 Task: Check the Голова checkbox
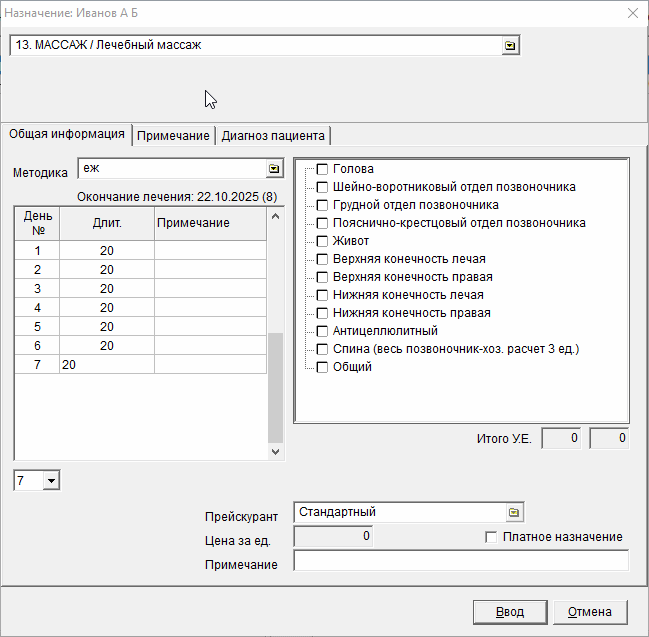coord(322,169)
